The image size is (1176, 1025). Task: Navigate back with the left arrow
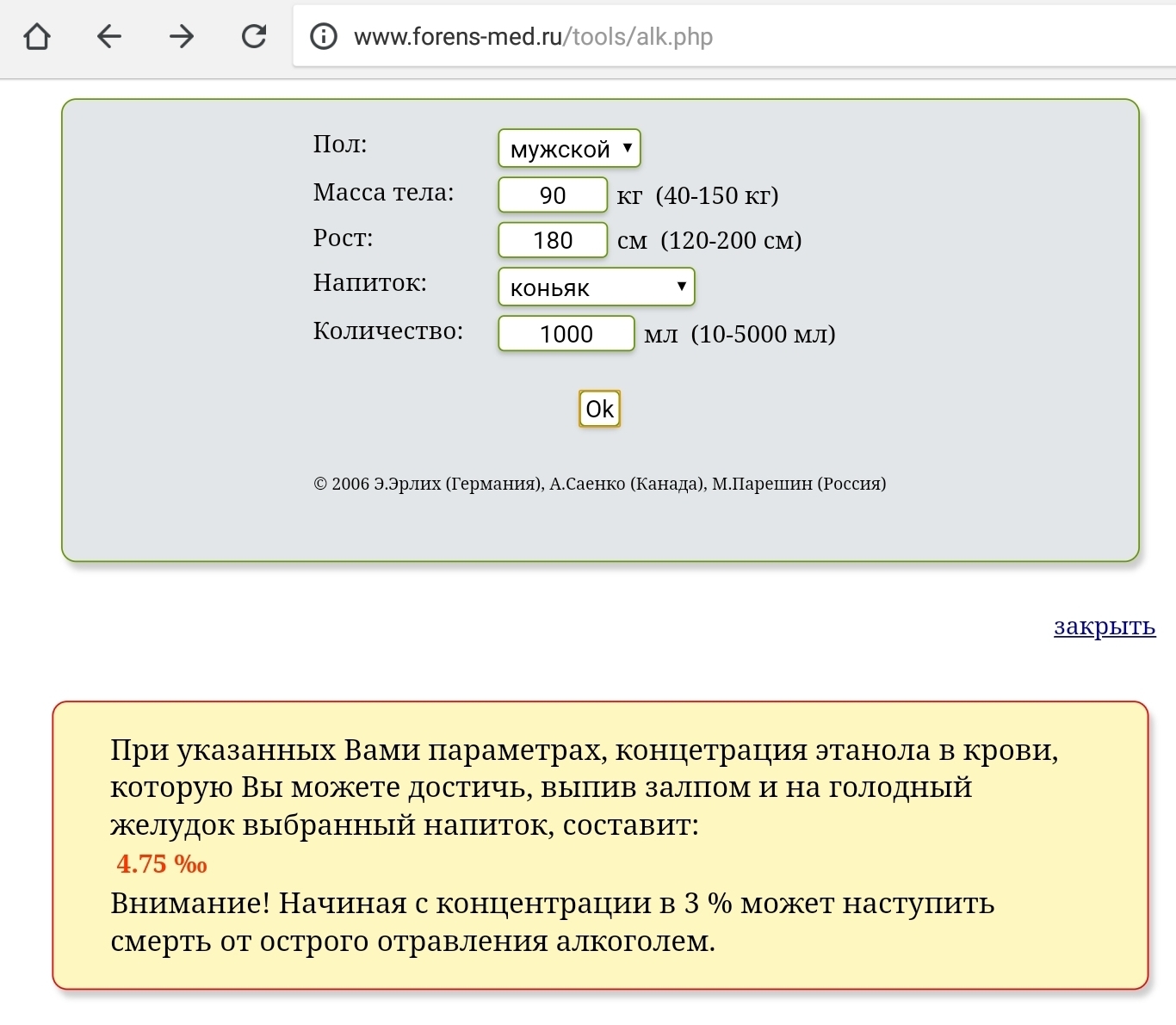pyautogui.click(x=109, y=36)
